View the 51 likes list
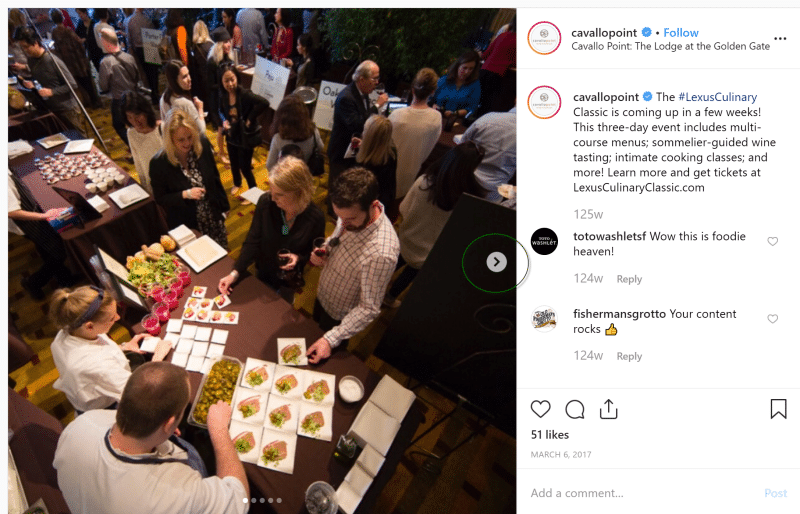This screenshot has height=514, width=800. [x=549, y=435]
